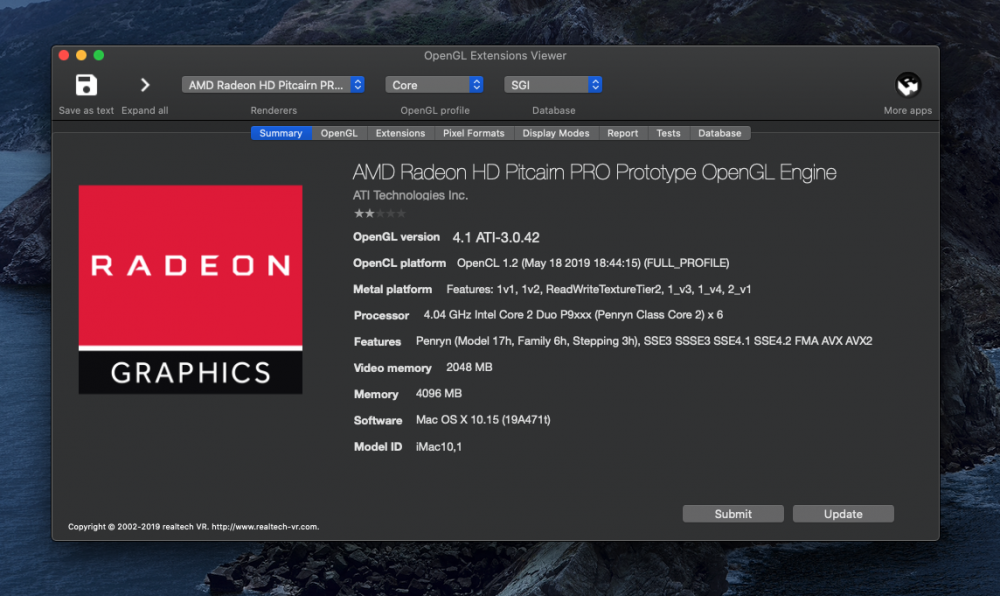1000x596 pixels.
Task: Switch to the Summary tab
Action: click(281, 133)
